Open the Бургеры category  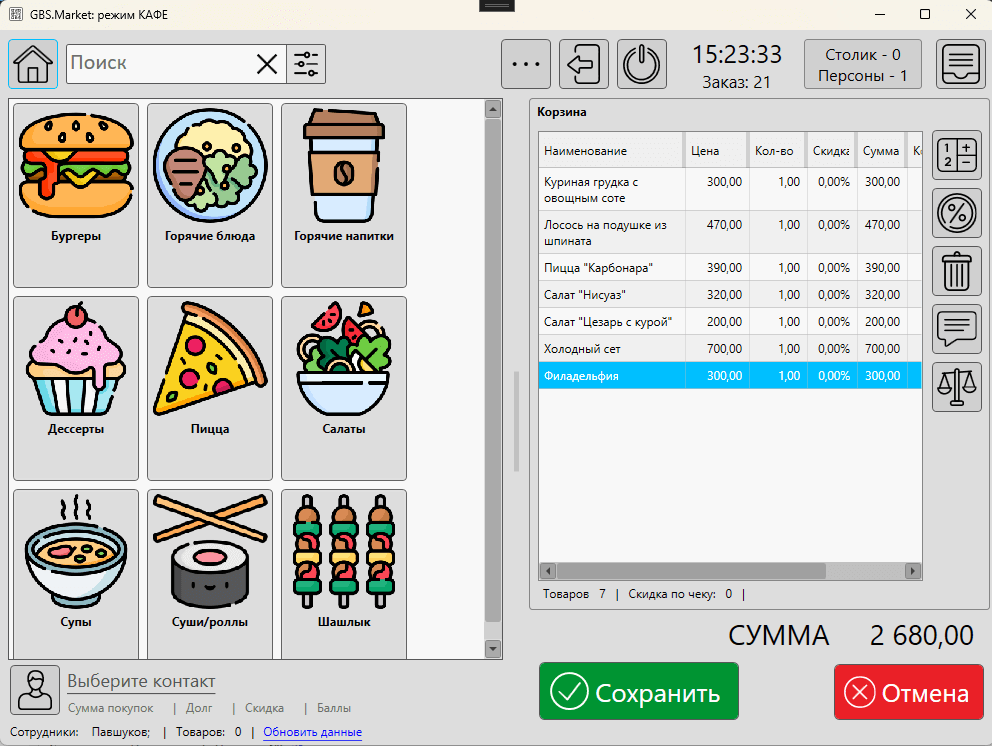[x=76, y=194]
